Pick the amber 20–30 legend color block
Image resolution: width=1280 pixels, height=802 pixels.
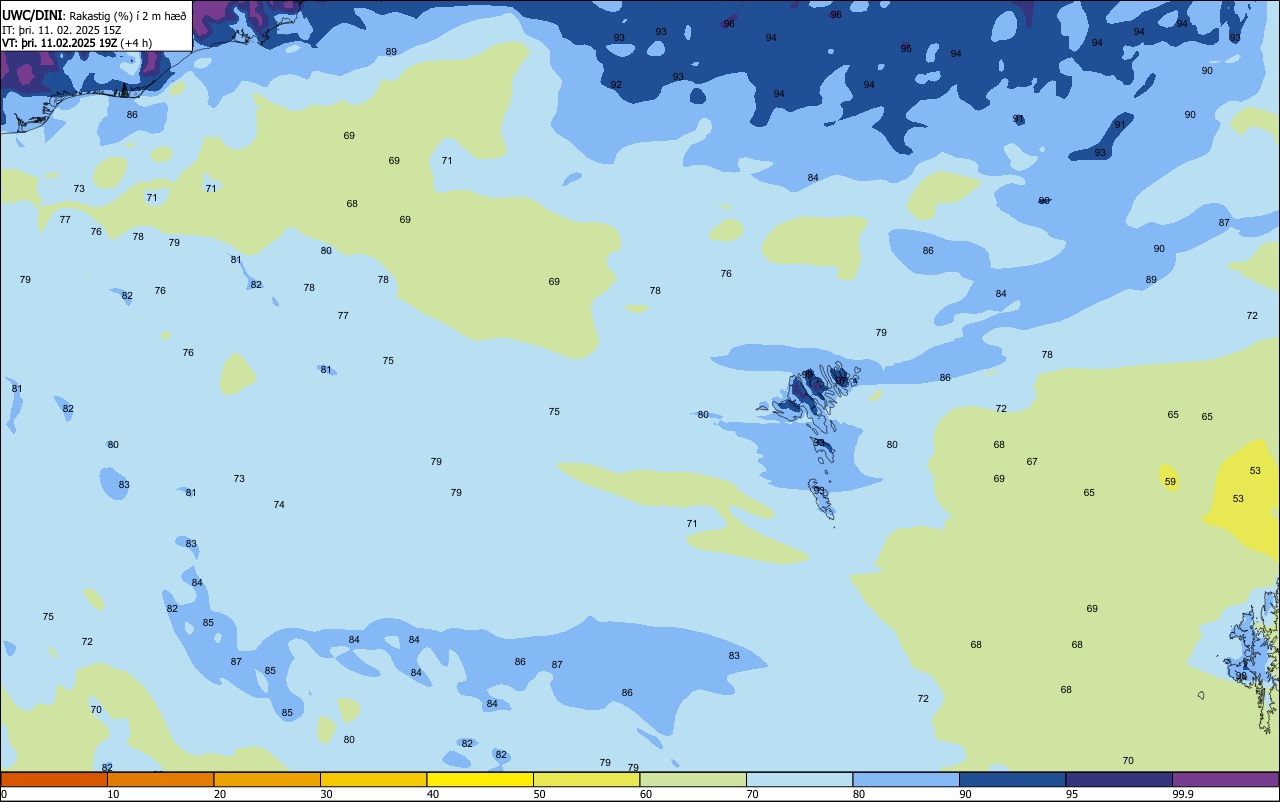(267, 779)
